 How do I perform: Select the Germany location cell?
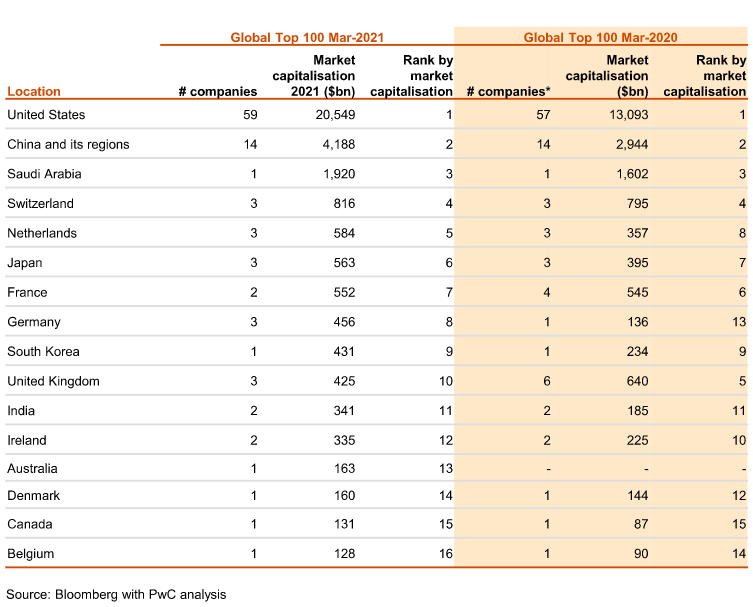click(34, 322)
